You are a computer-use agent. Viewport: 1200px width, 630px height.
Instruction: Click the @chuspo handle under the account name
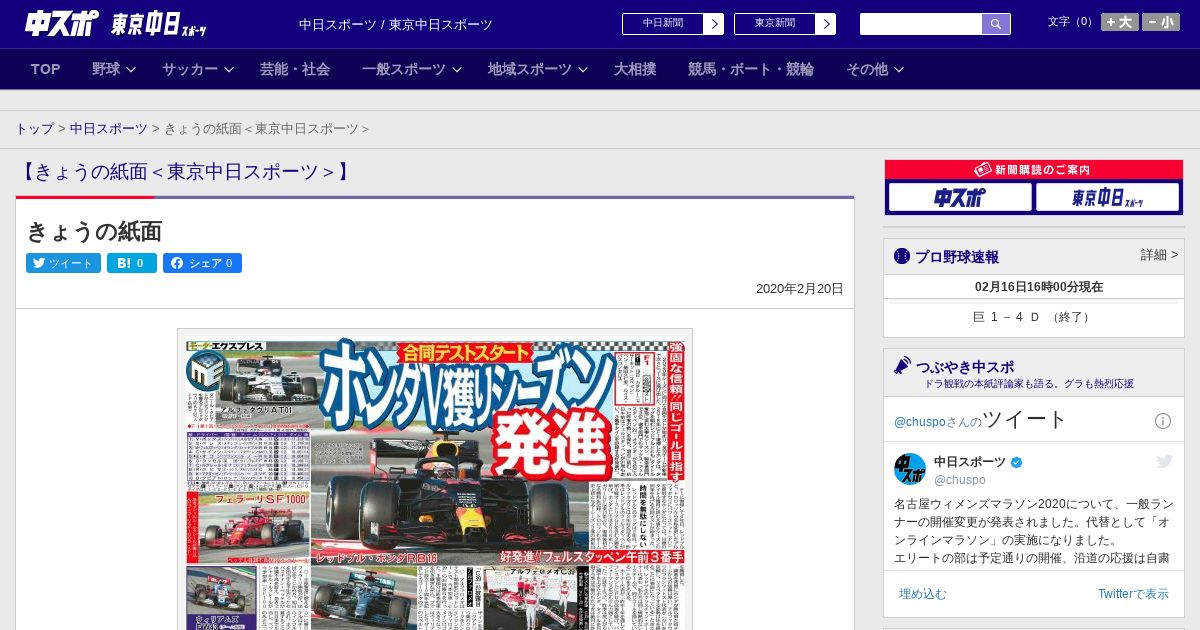(960, 480)
